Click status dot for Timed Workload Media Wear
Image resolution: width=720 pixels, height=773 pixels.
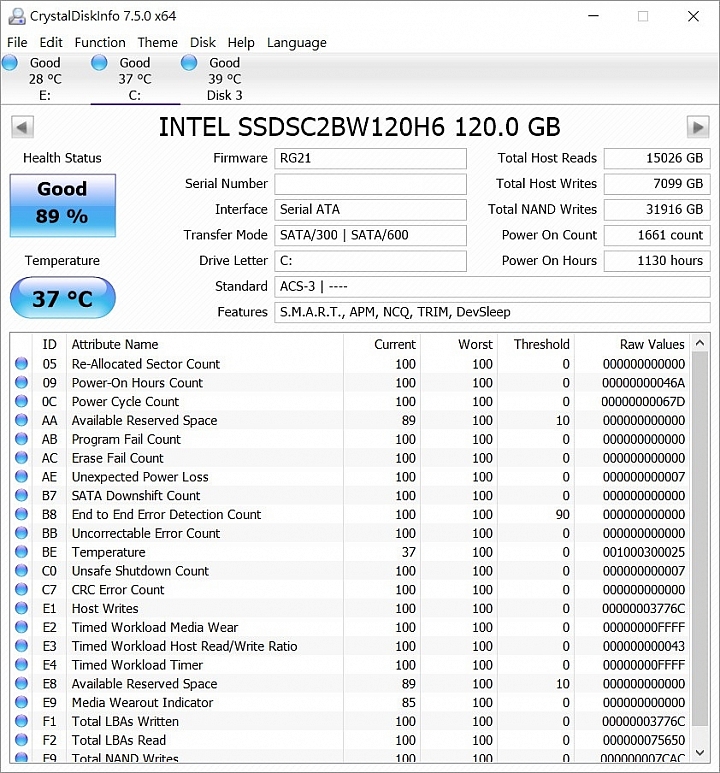pyautogui.click(x=21, y=627)
